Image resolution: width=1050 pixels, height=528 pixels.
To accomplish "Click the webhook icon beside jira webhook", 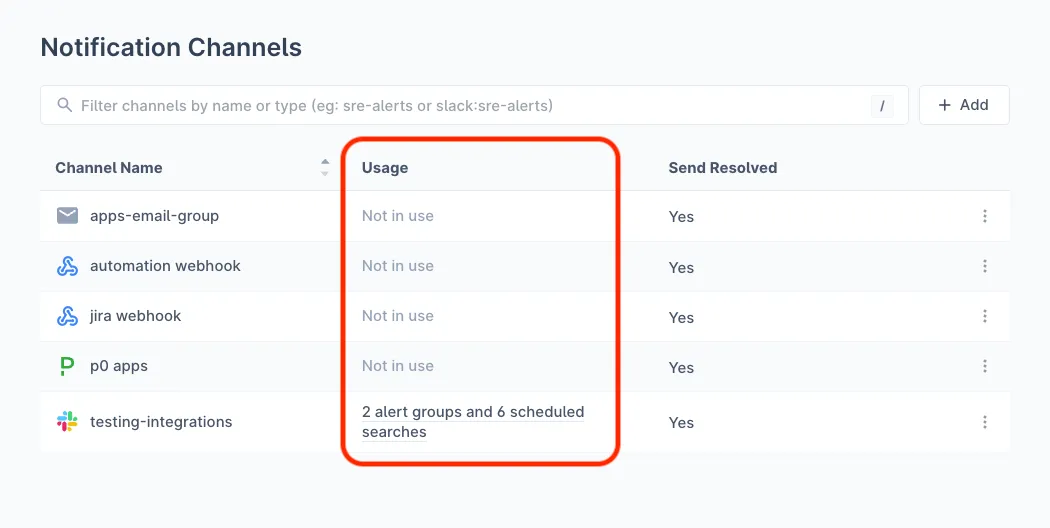I will [67, 316].
